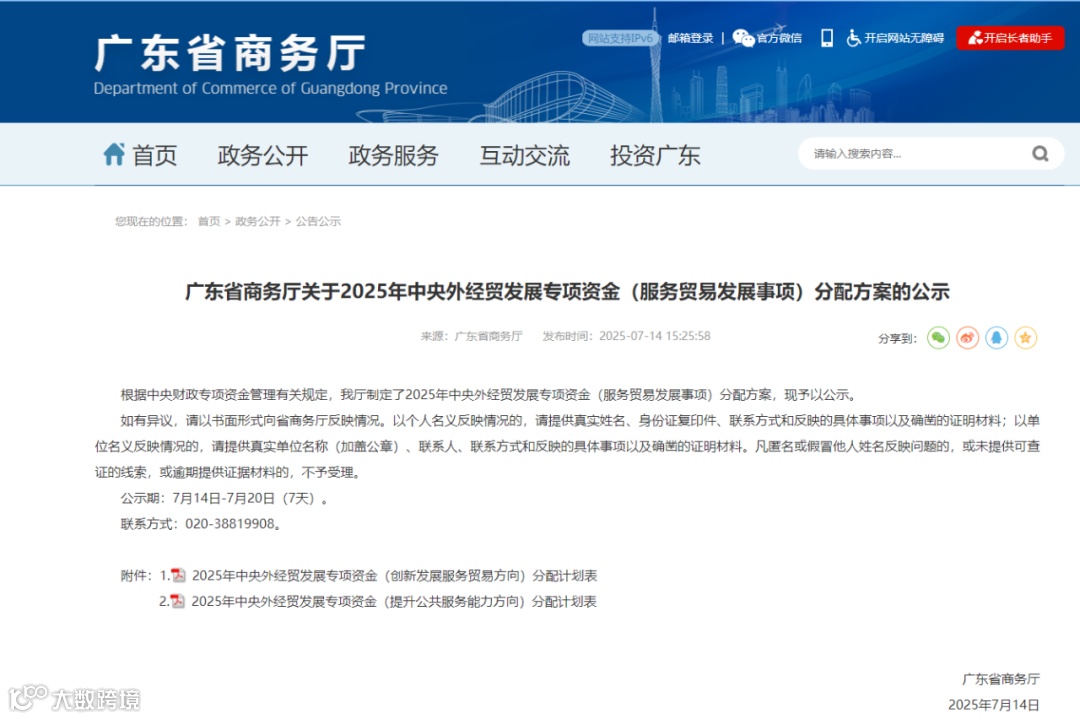Share to WeChat via green icon
The width and height of the screenshot is (1080, 719).
(938, 337)
